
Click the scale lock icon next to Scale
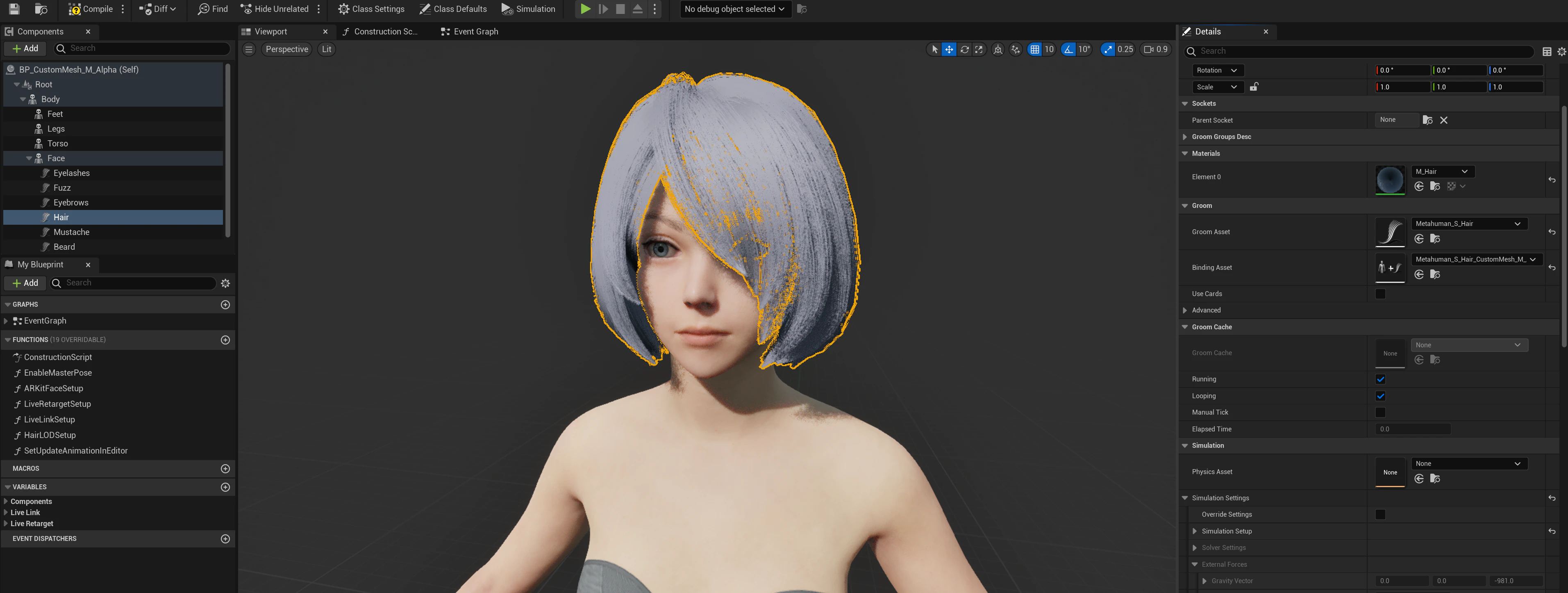pyautogui.click(x=1254, y=87)
